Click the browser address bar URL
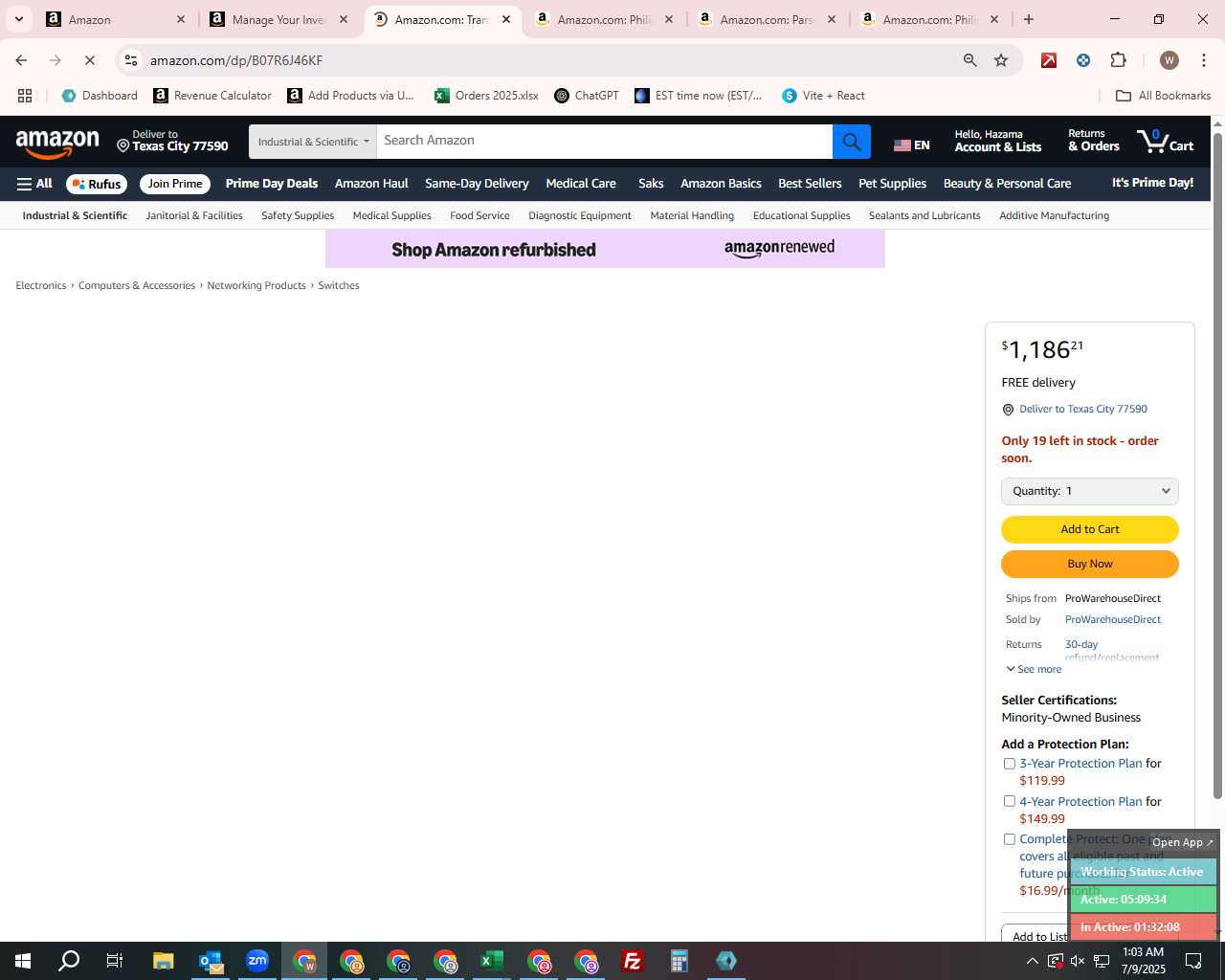Image resolution: width=1225 pixels, height=980 pixels. (x=235, y=60)
